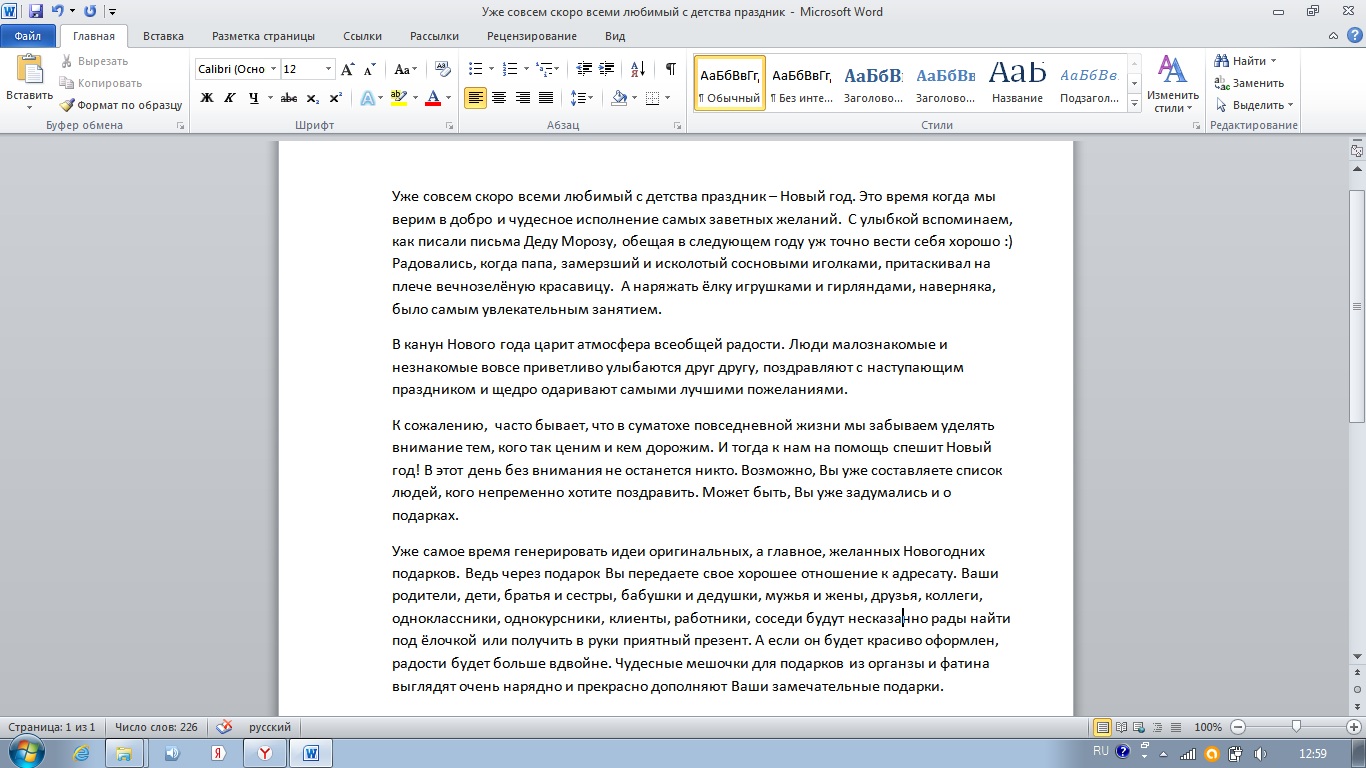The height and width of the screenshot is (768, 1366).
Task: Toggle italic К formatting
Action: (230, 98)
